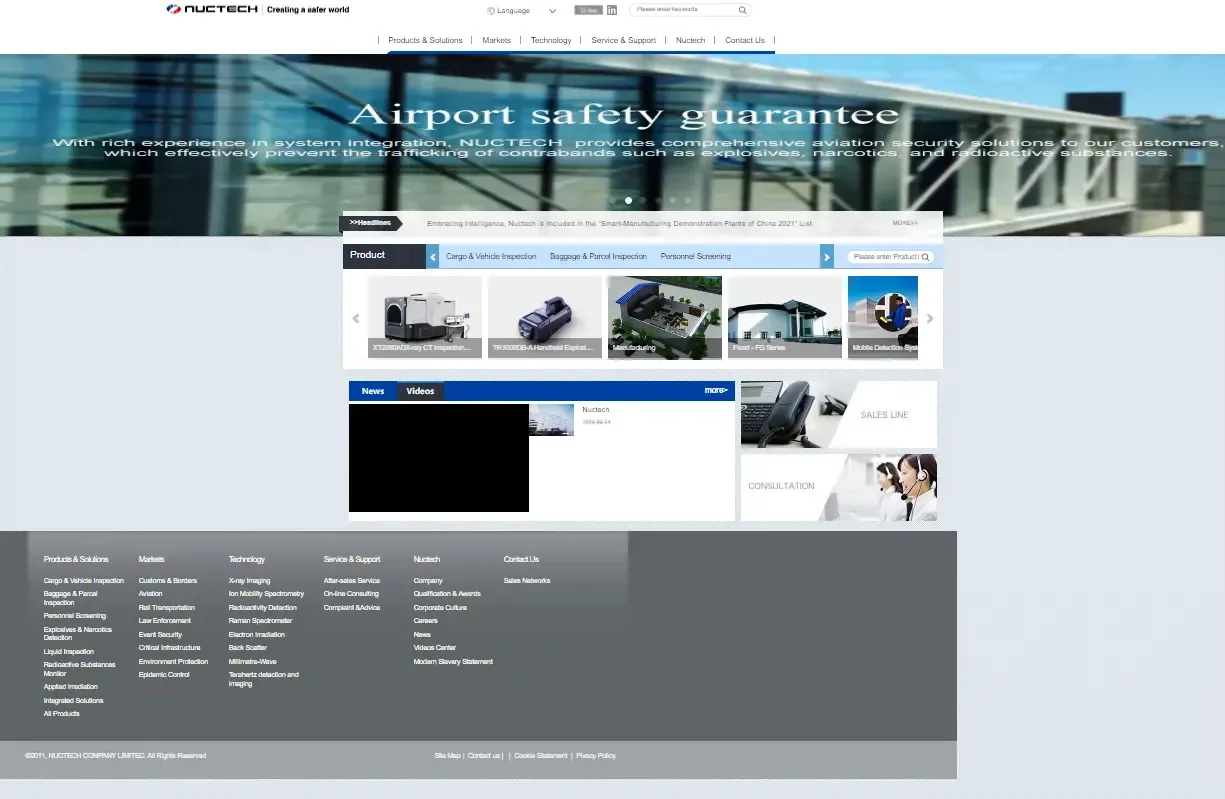Open footer link On-line Consulting
This screenshot has width=1225, height=799.
tap(351, 594)
